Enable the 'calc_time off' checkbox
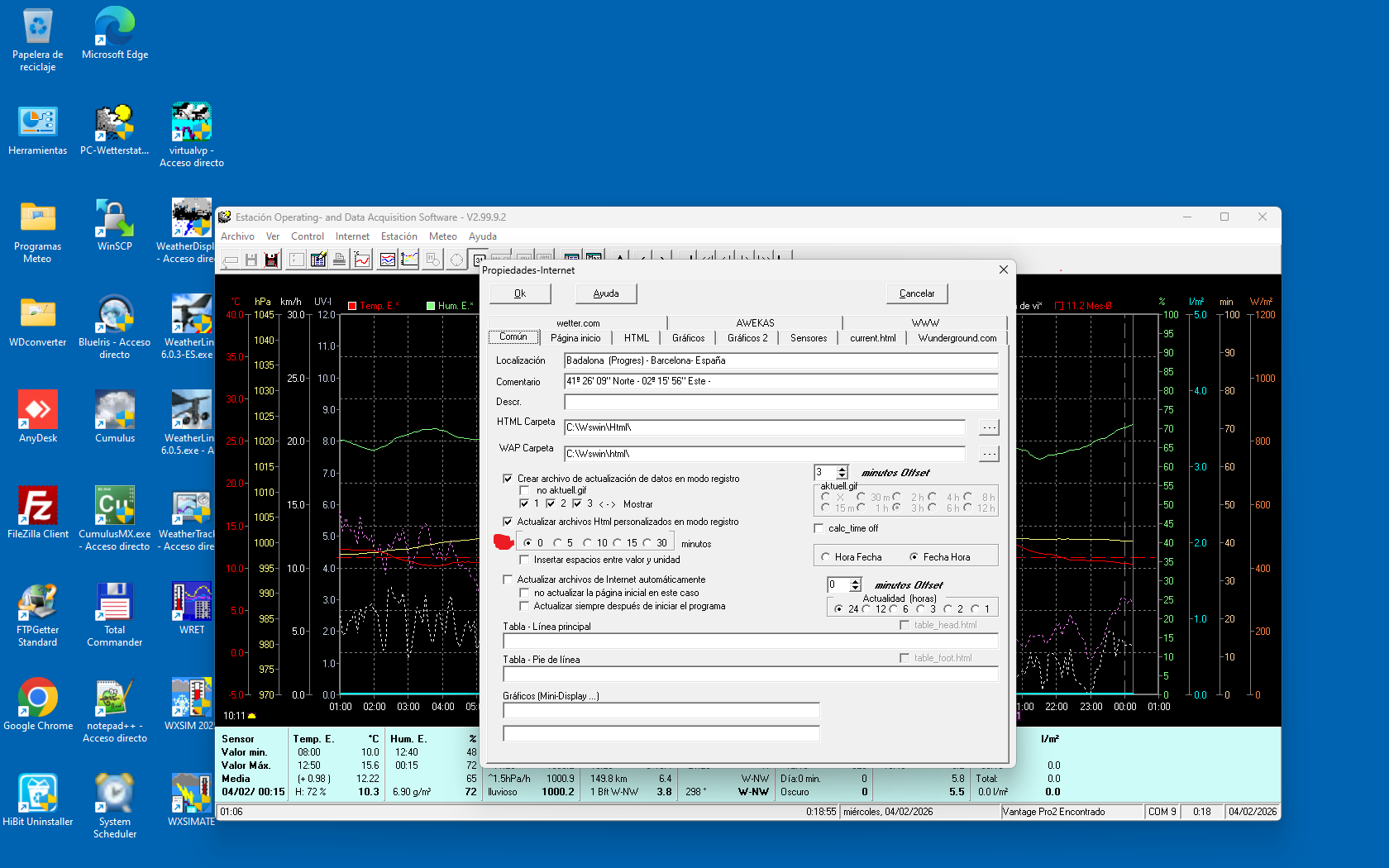Viewport: 1389px width, 868px height. (x=819, y=528)
